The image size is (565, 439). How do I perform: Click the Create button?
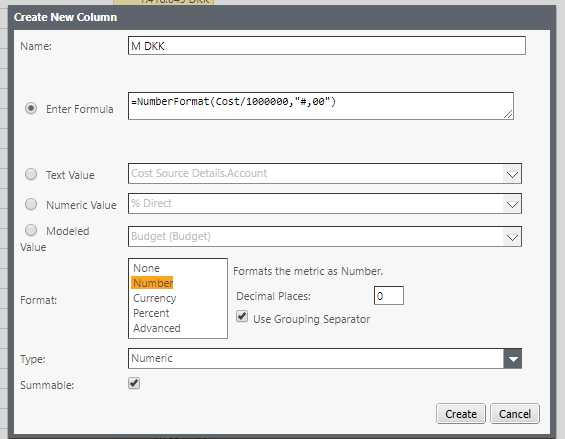(461, 414)
